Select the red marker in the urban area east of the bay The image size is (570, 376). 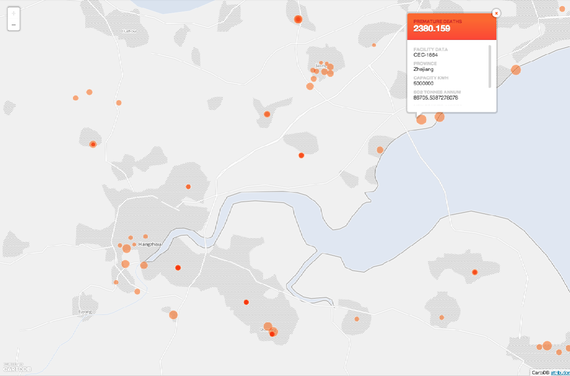(474, 272)
